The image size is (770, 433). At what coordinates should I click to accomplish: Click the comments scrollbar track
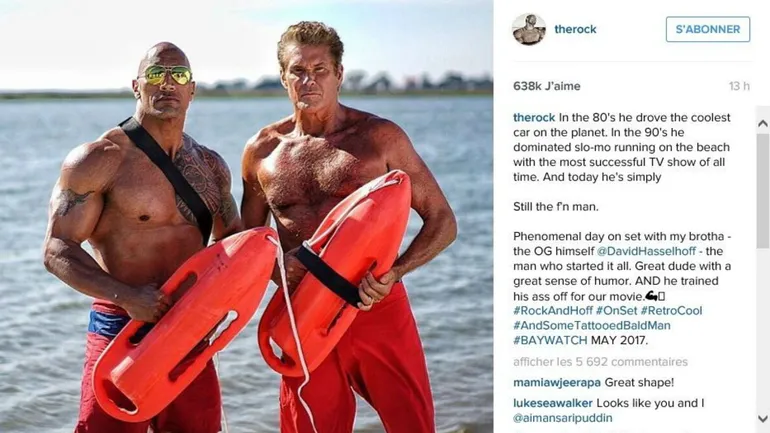pos(763,270)
